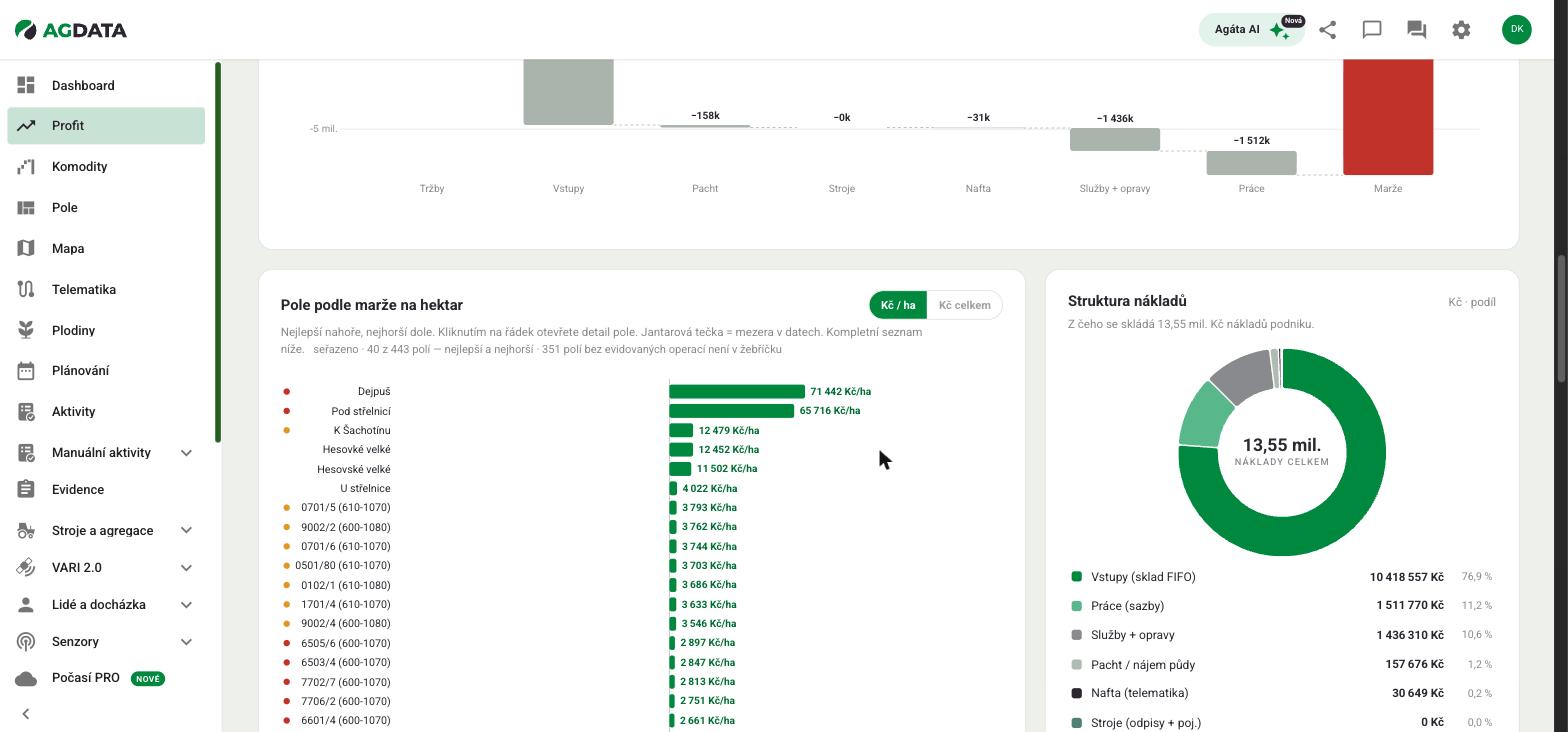Click the page vertical scrollbar thumb

click(x=1561, y=318)
